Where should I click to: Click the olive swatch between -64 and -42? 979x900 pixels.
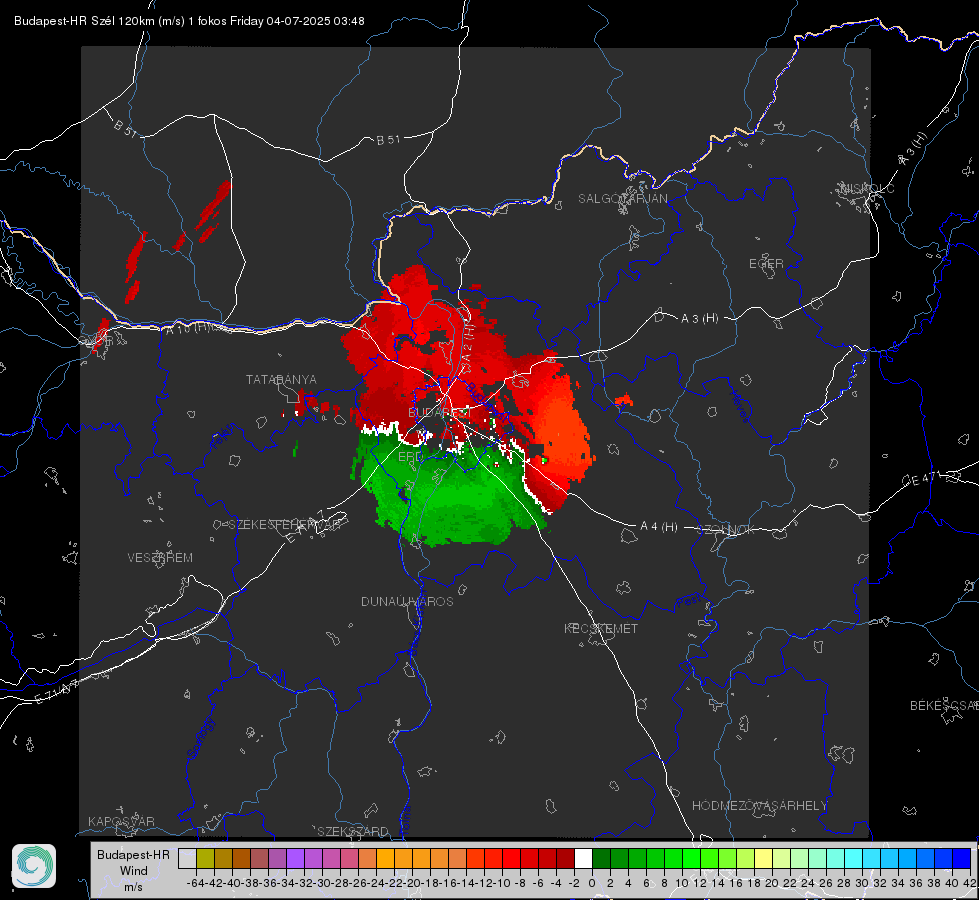click(x=205, y=858)
